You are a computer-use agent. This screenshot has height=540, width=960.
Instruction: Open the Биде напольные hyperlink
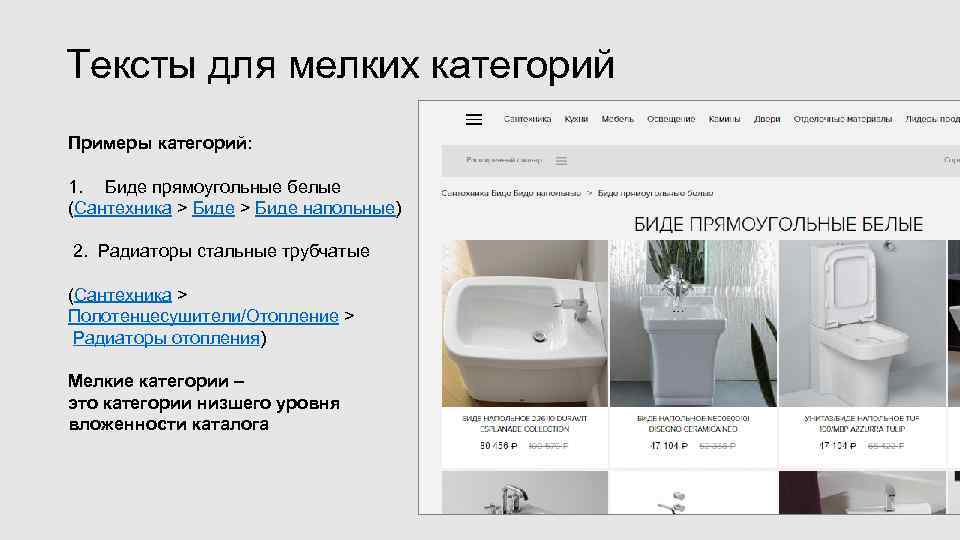click(x=324, y=208)
